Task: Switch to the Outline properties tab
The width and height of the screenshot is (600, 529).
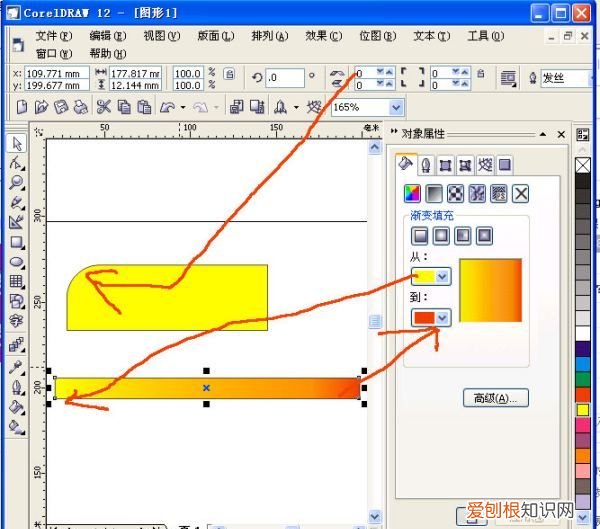Action: [426, 165]
